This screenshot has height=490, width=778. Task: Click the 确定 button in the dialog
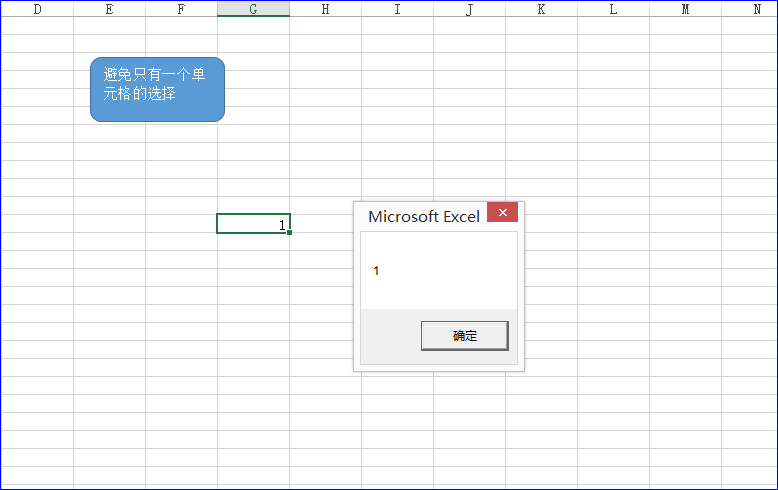click(x=464, y=336)
